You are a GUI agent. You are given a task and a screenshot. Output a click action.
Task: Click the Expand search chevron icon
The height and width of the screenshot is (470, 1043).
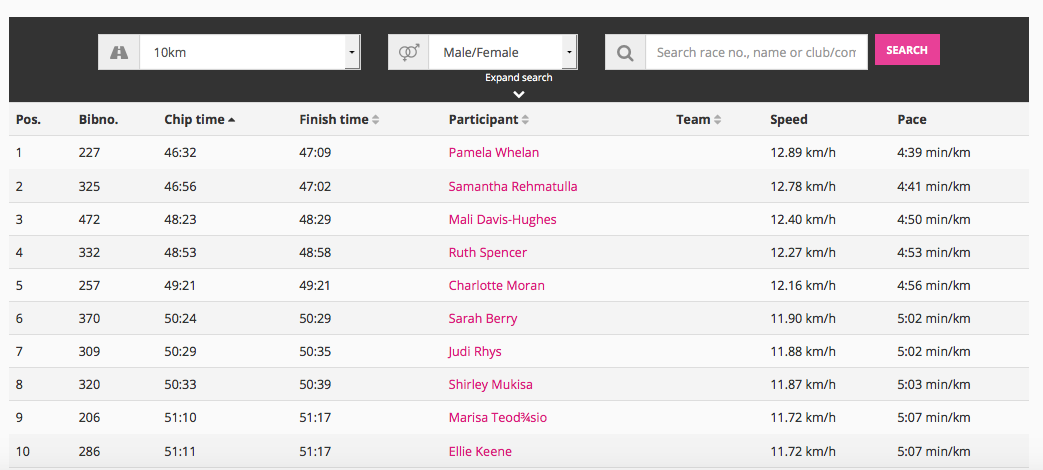tap(519, 94)
